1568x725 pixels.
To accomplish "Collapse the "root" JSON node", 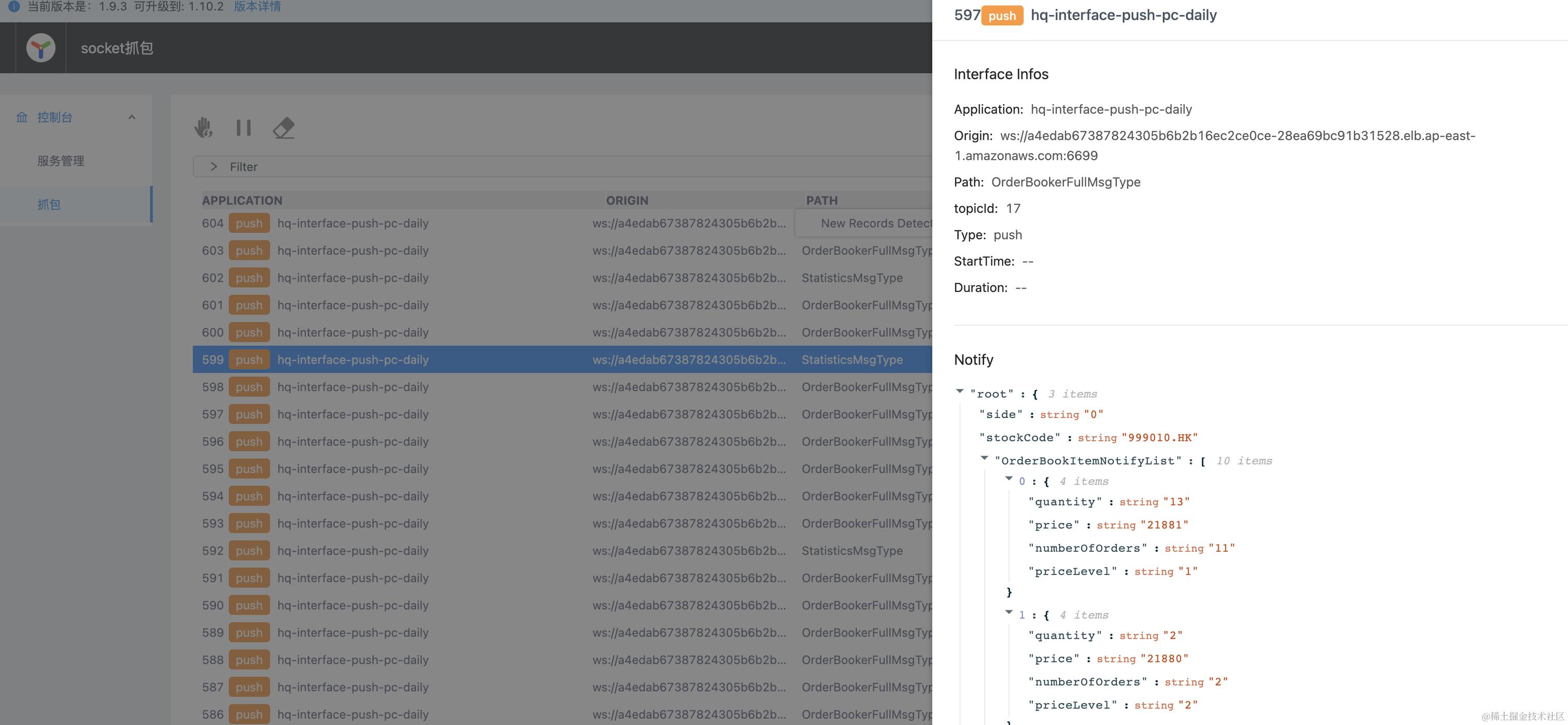I will pyautogui.click(x=960, y=392).
